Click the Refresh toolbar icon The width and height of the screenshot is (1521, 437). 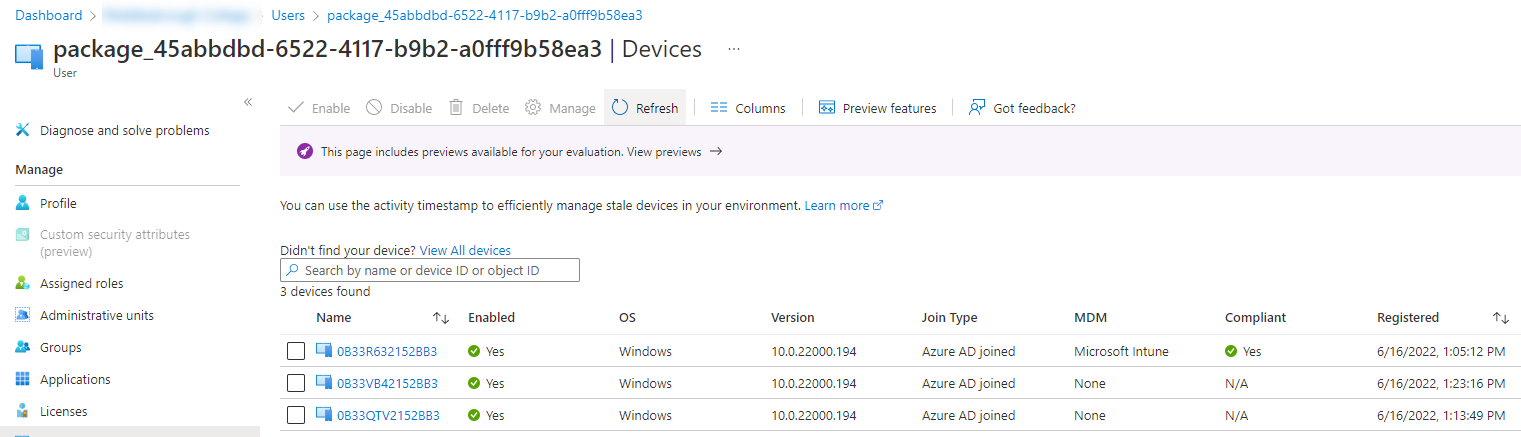[x=620, y=108]
